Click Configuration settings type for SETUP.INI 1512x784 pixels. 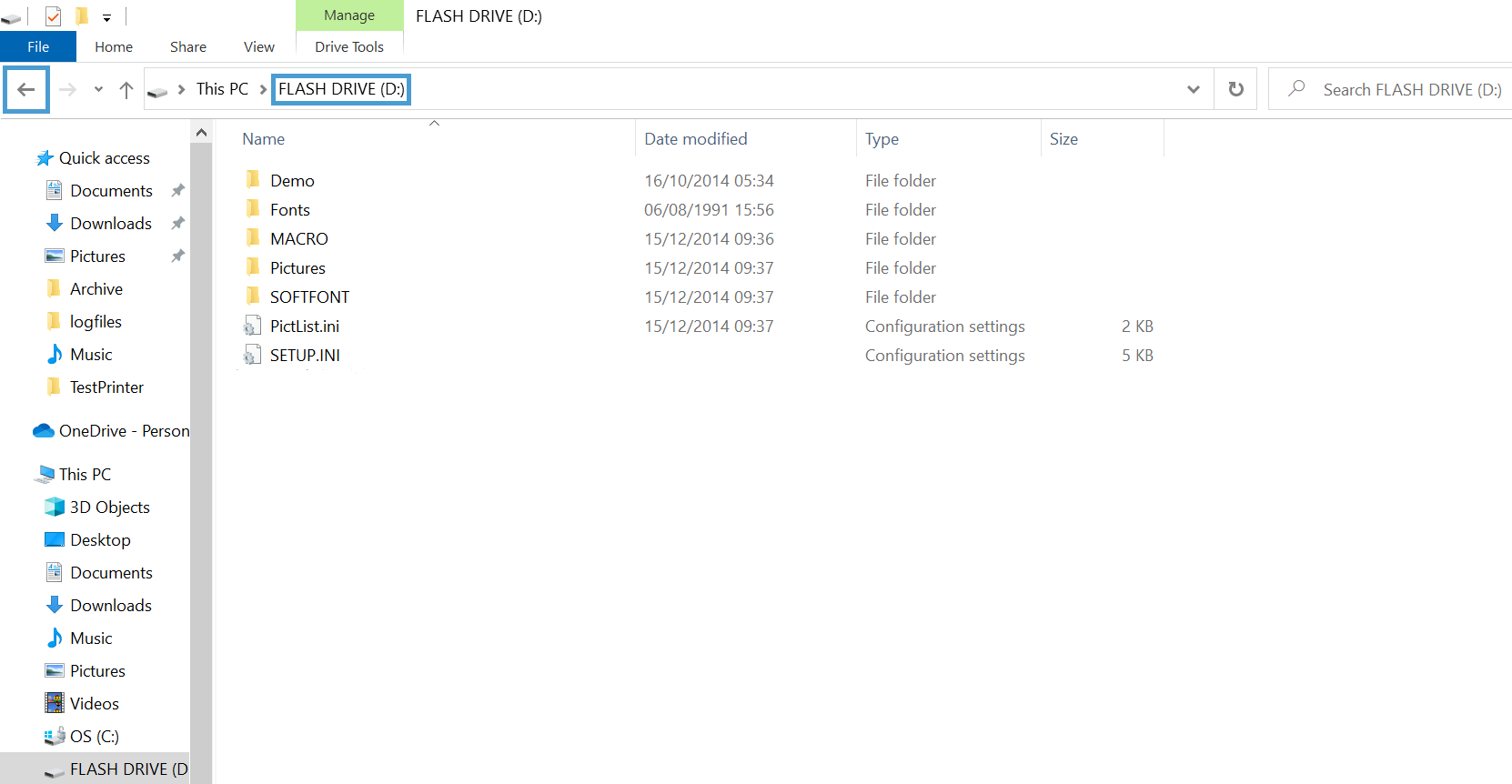pyautogui.click(x=945, y=356)
